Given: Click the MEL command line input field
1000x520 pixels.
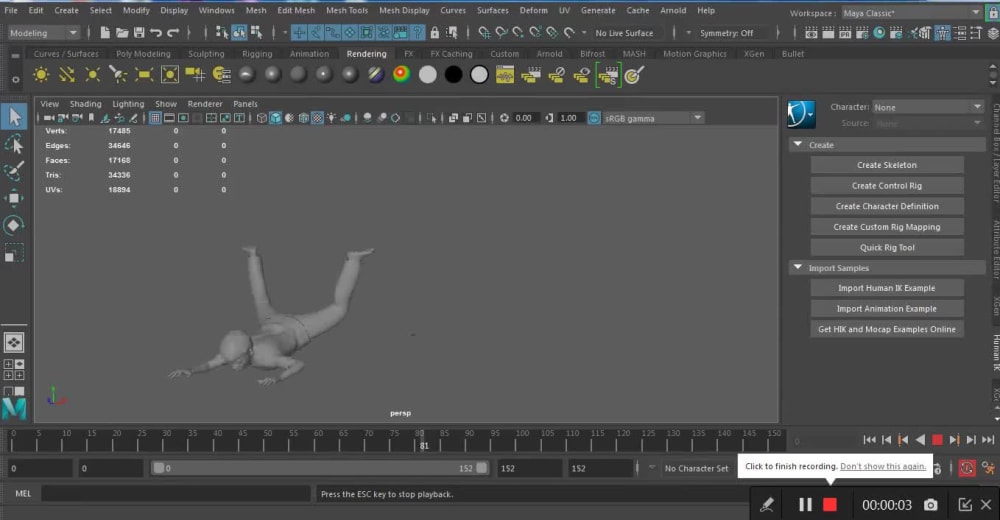Looking at the screenshot, I should (175, 494).
